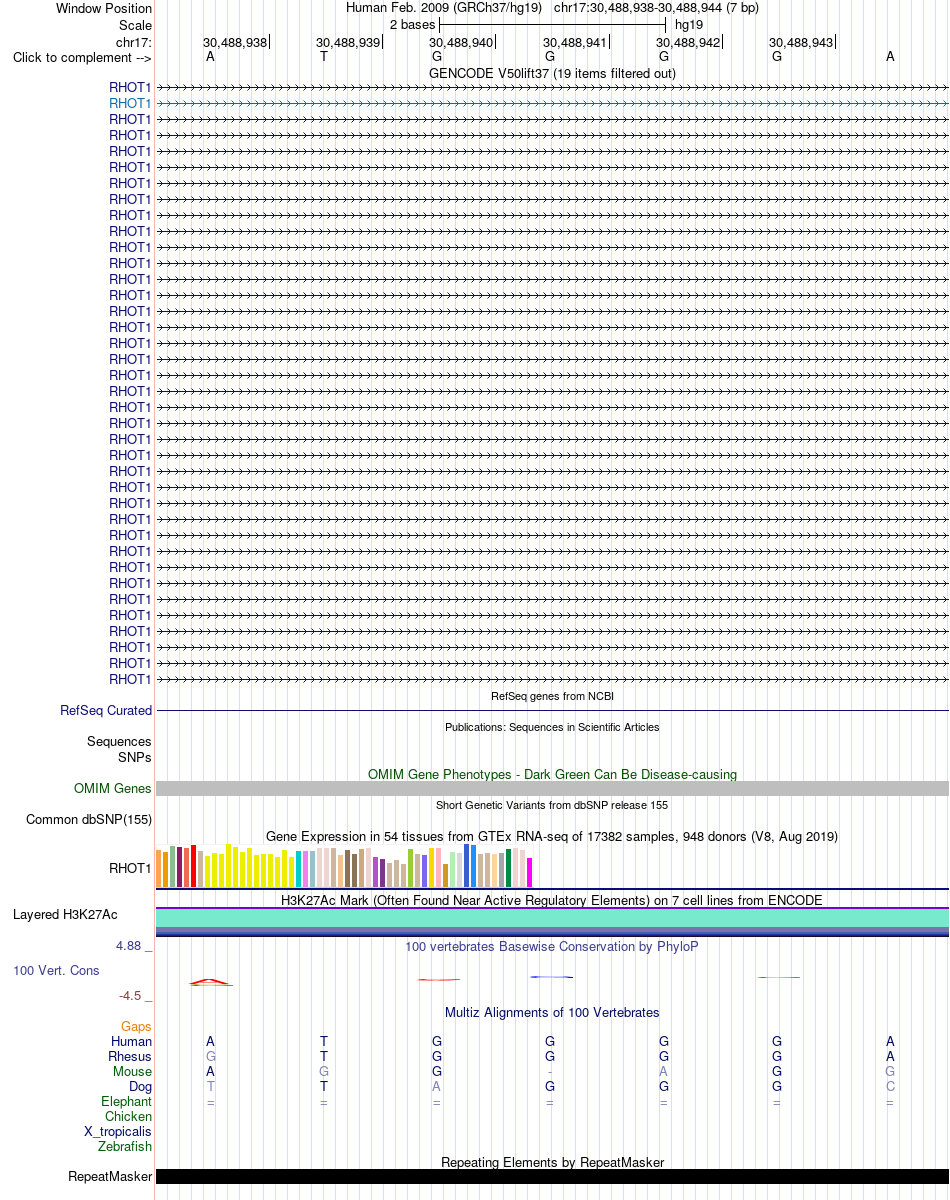The height and width of the screenshot is (1200, 950).
Task: Click coordinate label 30,488,939
Action: click(x=348, y=43)
